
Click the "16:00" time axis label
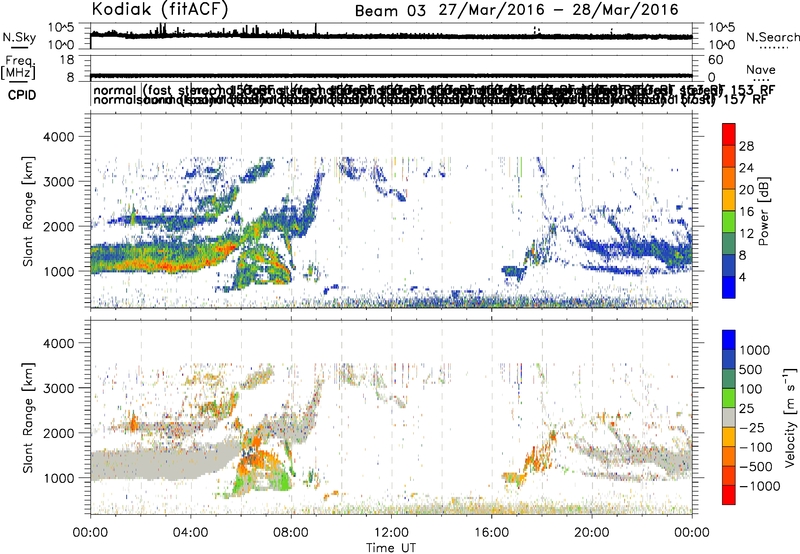coord(491,532)
